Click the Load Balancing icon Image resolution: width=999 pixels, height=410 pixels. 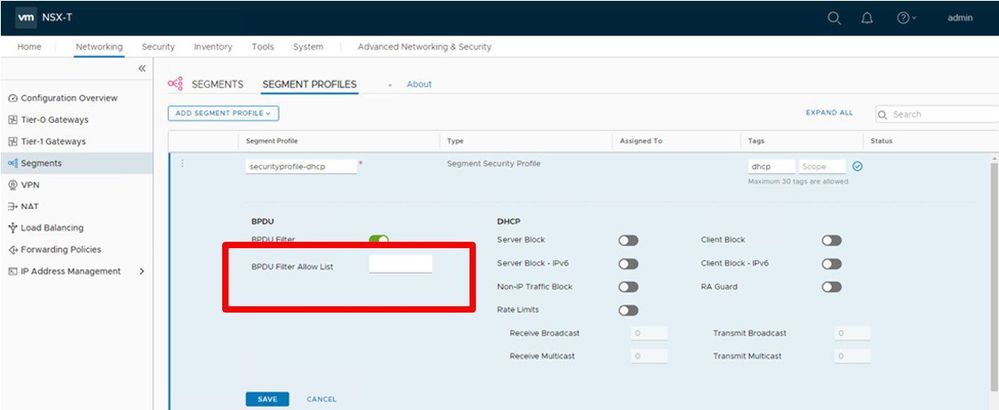[x=12, y=228]
